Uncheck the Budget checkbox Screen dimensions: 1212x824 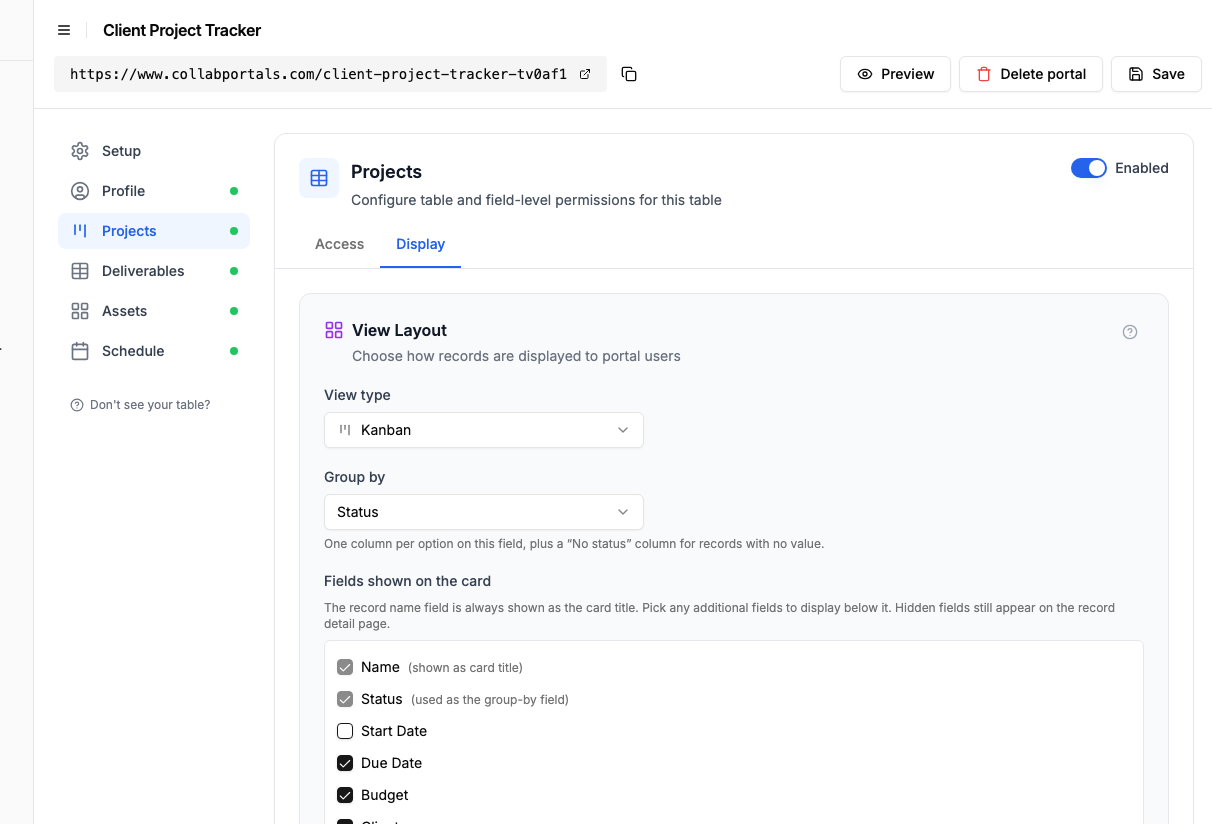point(345,795)
